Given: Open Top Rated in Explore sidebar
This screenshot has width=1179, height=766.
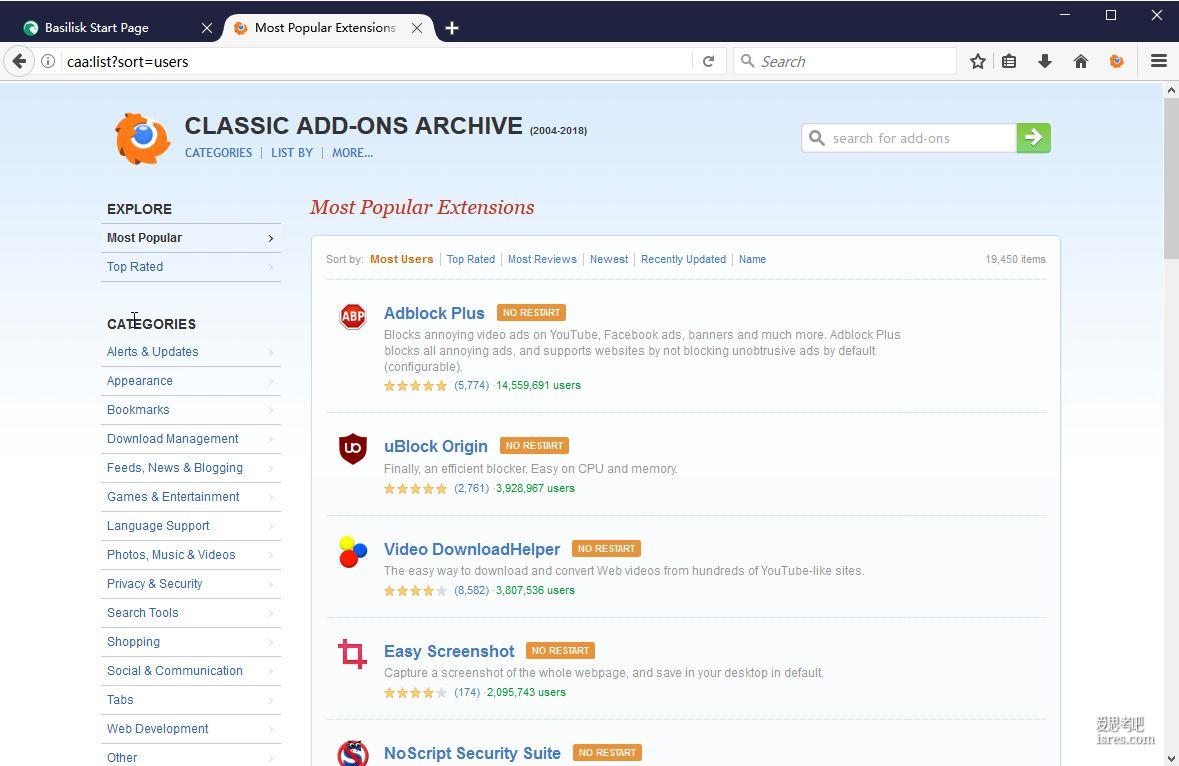Looking at the screenshot, I should 191,267.
